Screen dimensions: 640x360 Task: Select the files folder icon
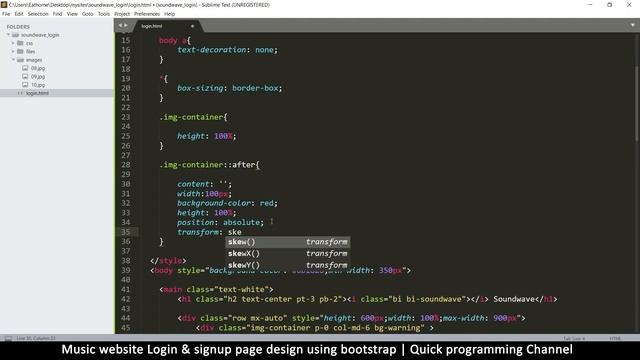click(x=20, y=51)
